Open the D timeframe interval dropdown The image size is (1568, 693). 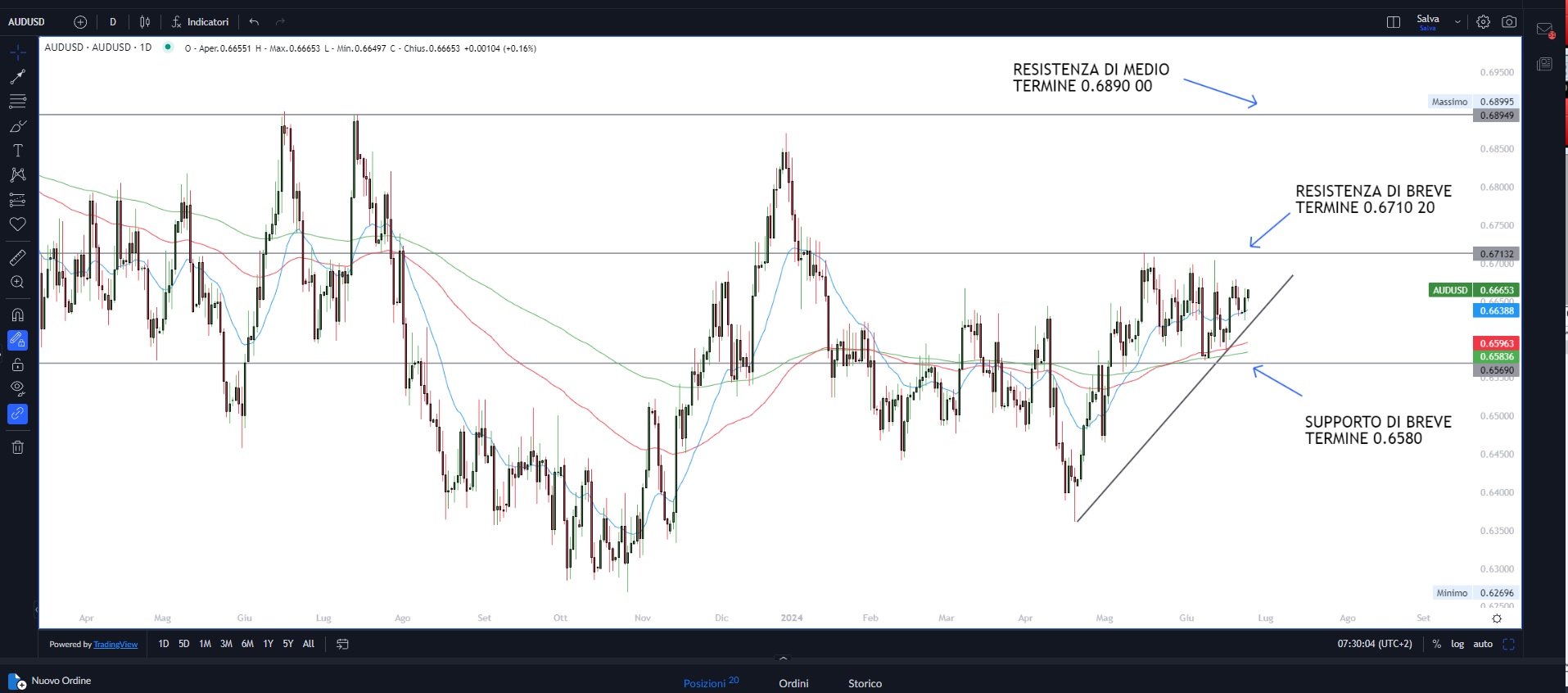point(113,22)
